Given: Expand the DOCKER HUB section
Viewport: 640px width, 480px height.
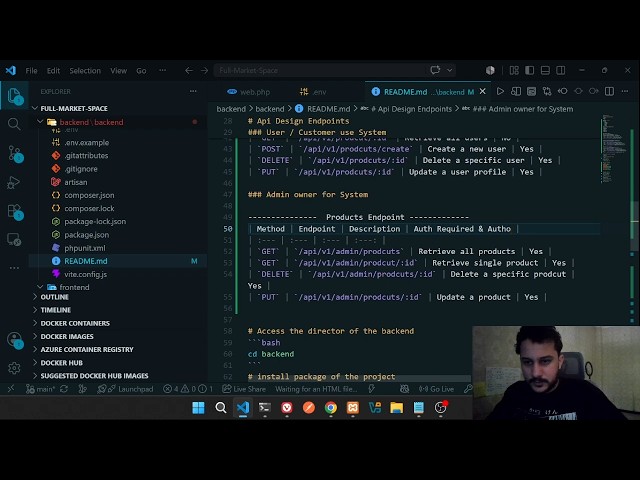Looking at the screenshot, I should point(62,363).
